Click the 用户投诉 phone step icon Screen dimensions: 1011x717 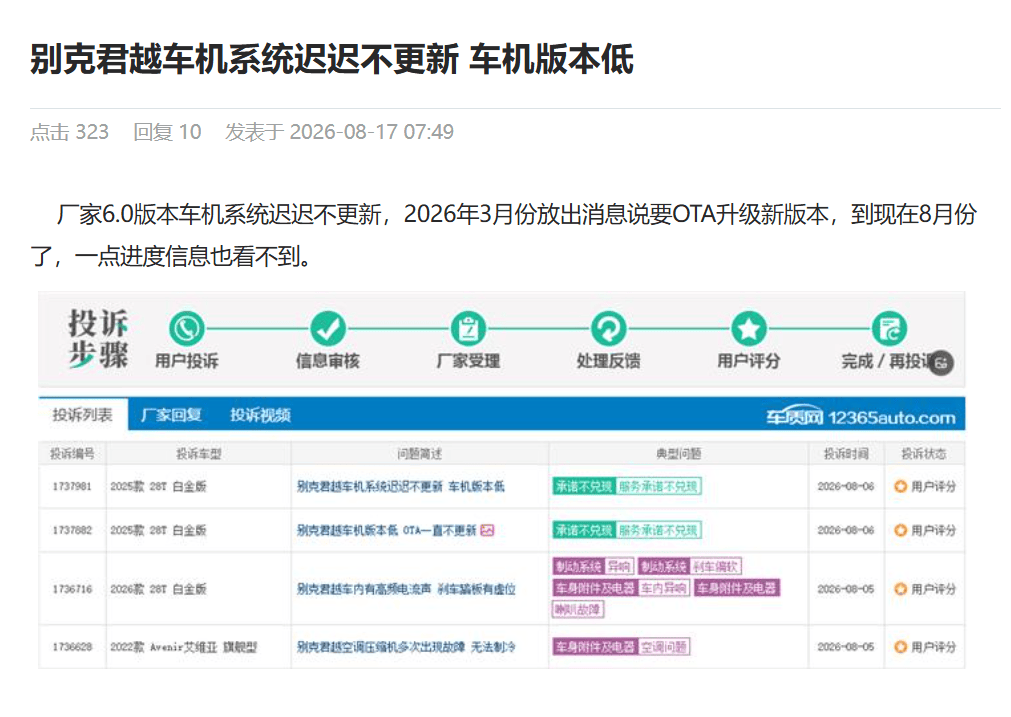pyautogui.click(x=187, y=329)
